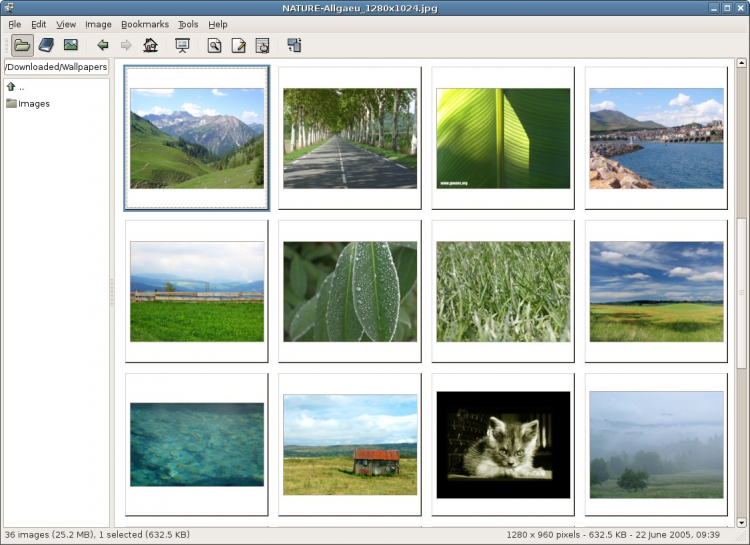750x545 pixels.
Task: Go to the home folder icon
Action: click(150, 45)
